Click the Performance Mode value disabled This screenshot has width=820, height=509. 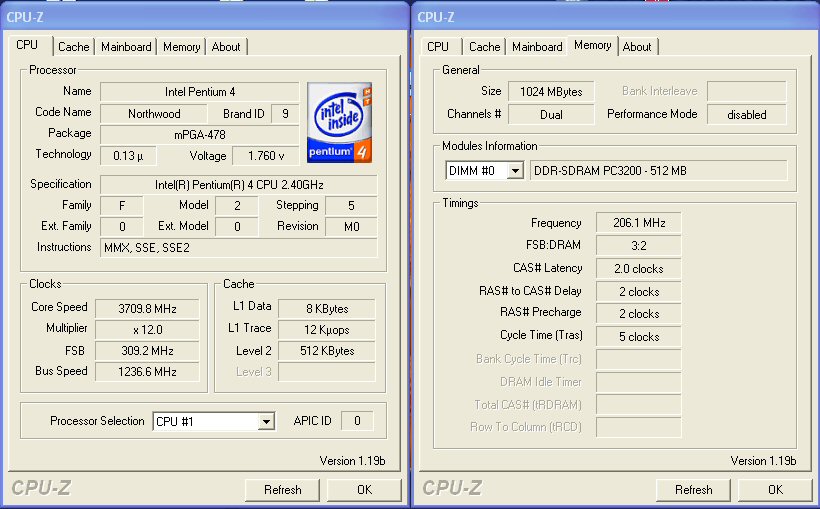coord(747,115)
